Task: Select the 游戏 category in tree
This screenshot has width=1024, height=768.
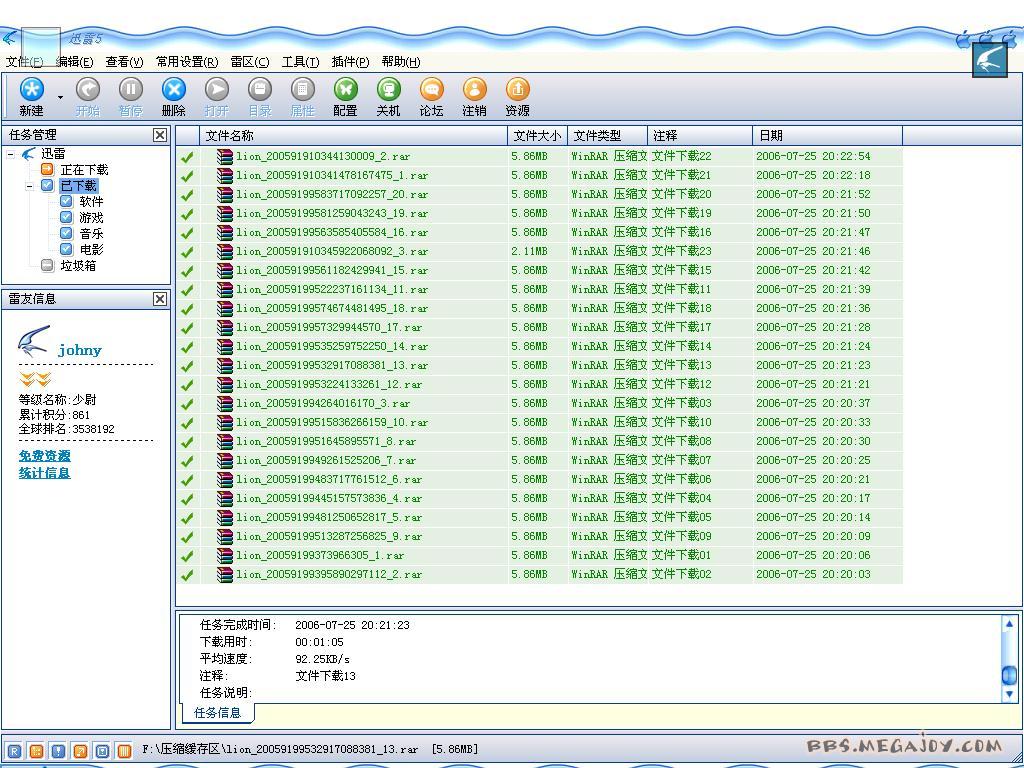Action: coord(91,217)
